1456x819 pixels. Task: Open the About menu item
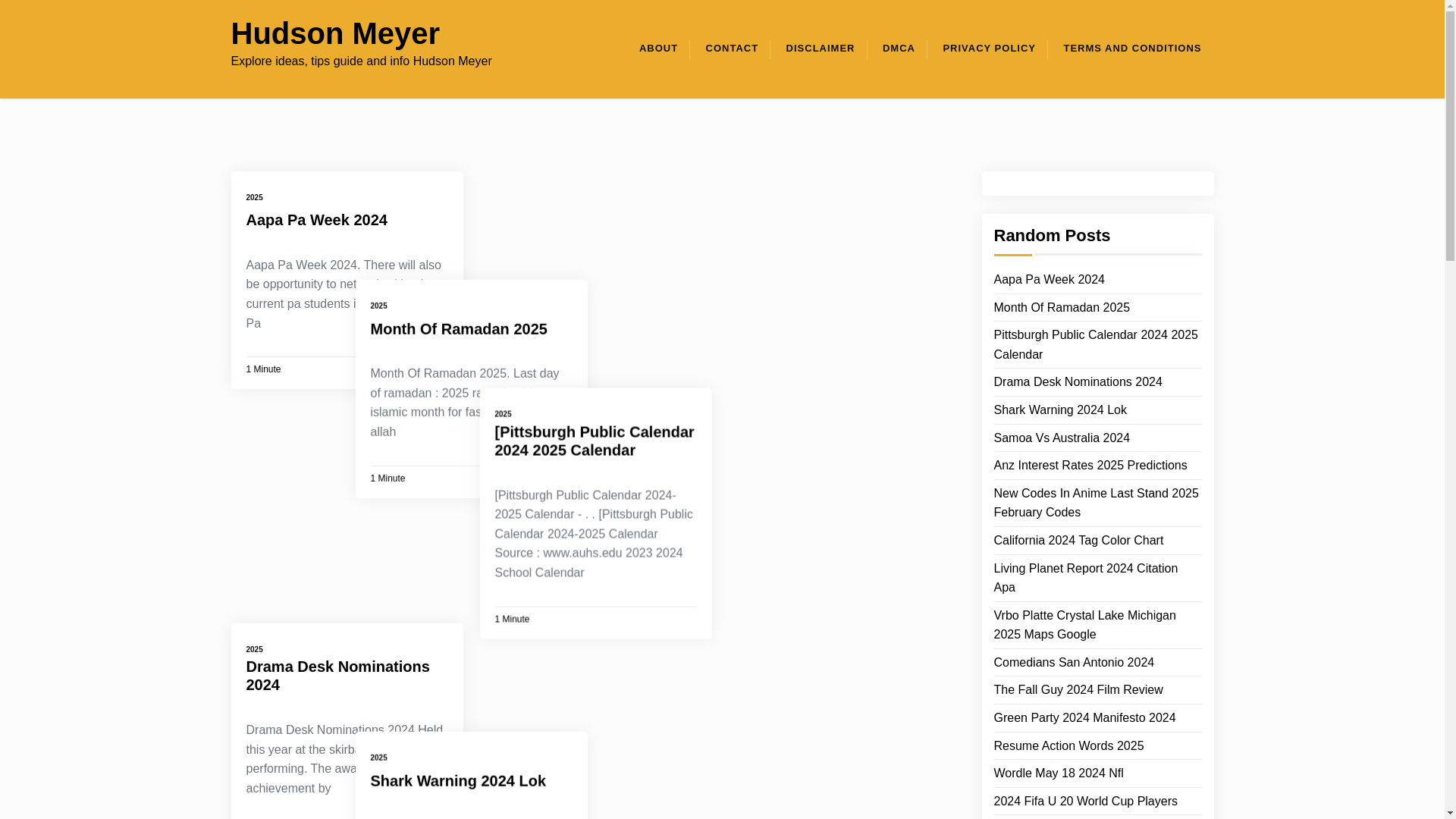pos(658,49)
